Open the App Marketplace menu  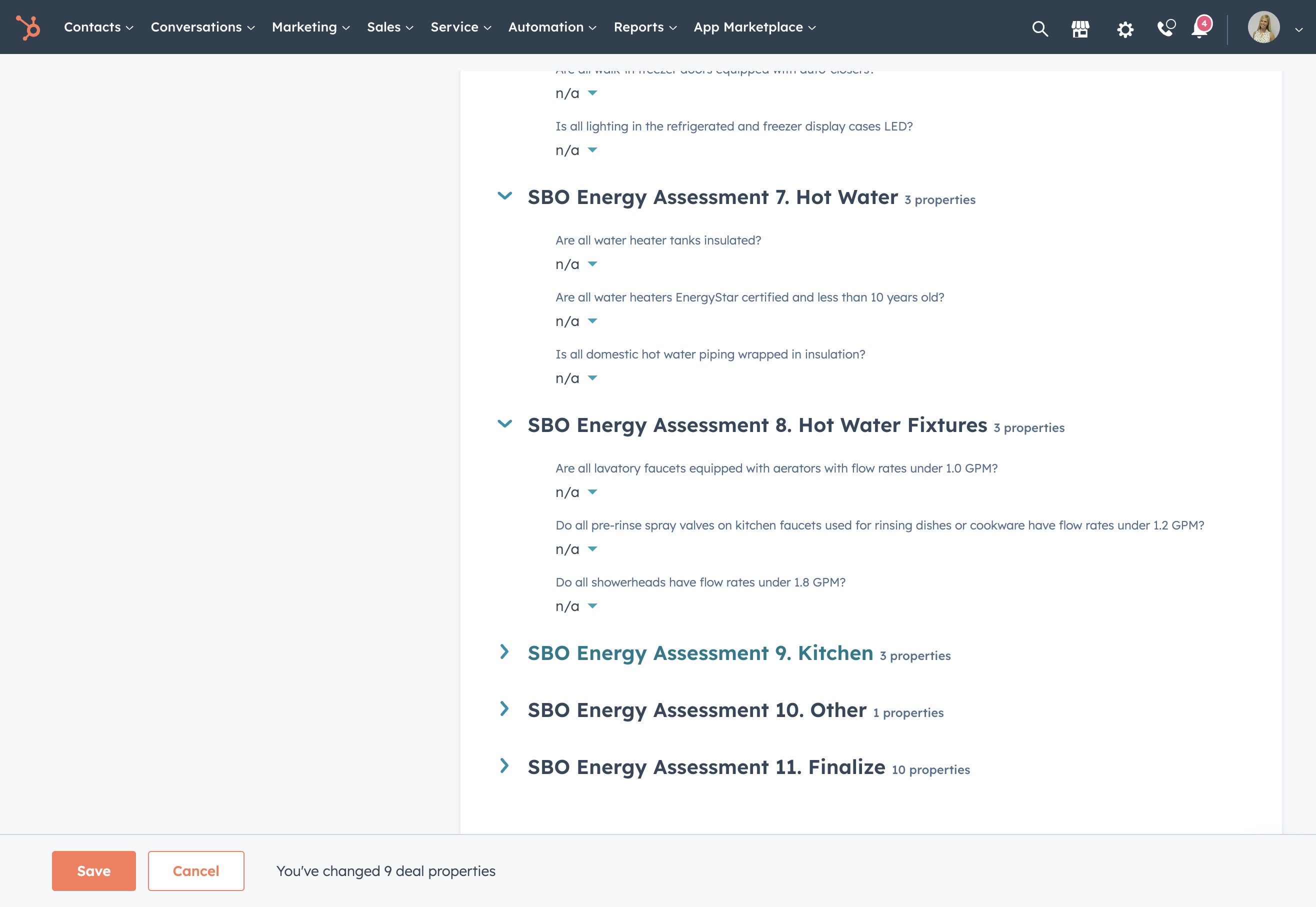[x=754, y=27]
